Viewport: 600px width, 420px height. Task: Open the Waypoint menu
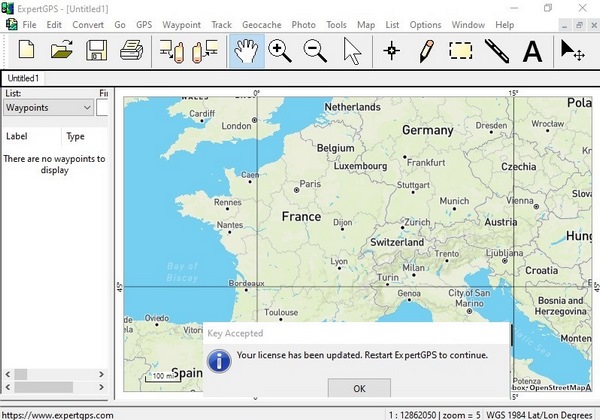181,25
